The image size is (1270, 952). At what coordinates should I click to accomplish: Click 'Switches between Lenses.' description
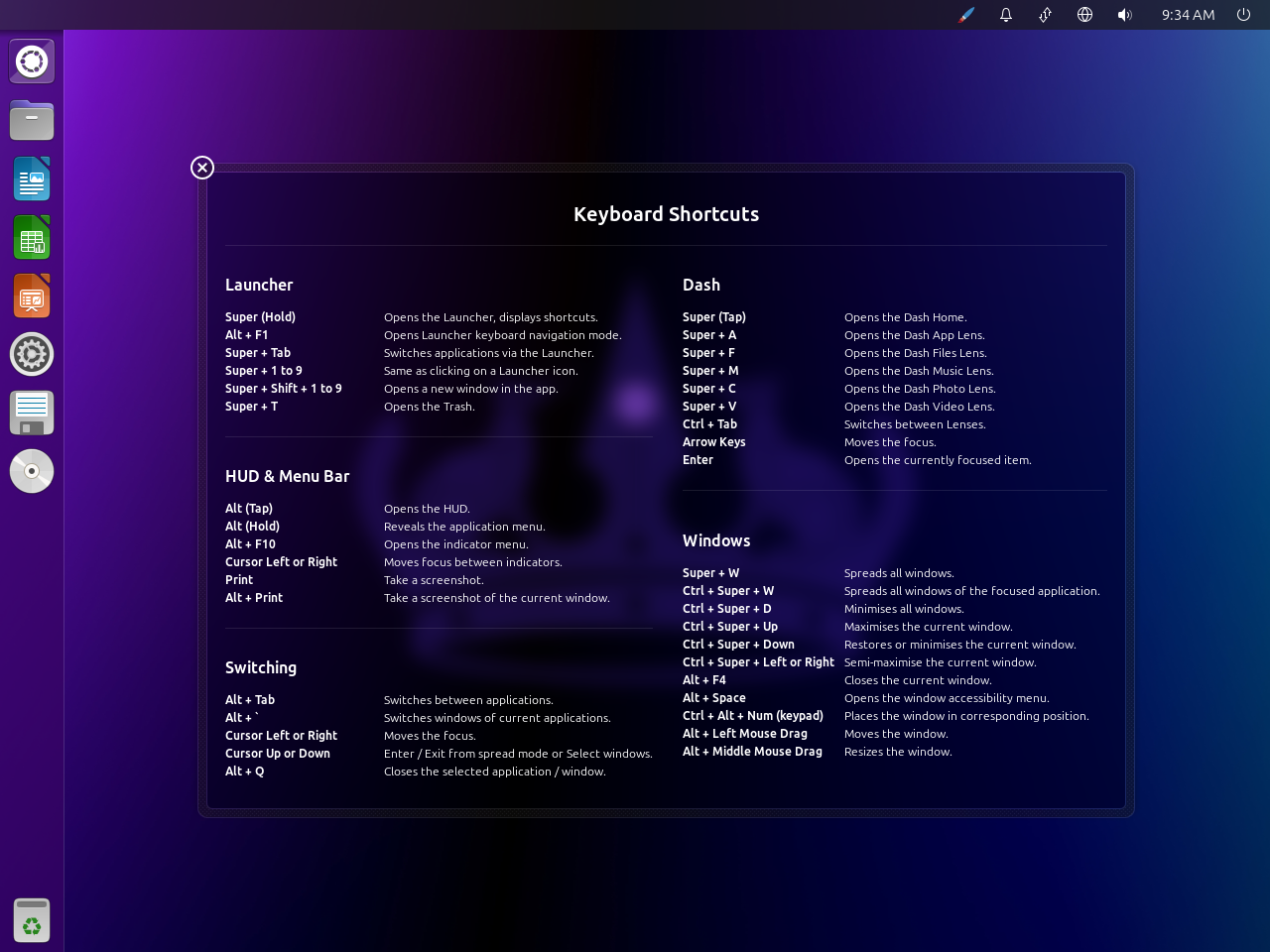pyautogui.click(x=915, y=424)
